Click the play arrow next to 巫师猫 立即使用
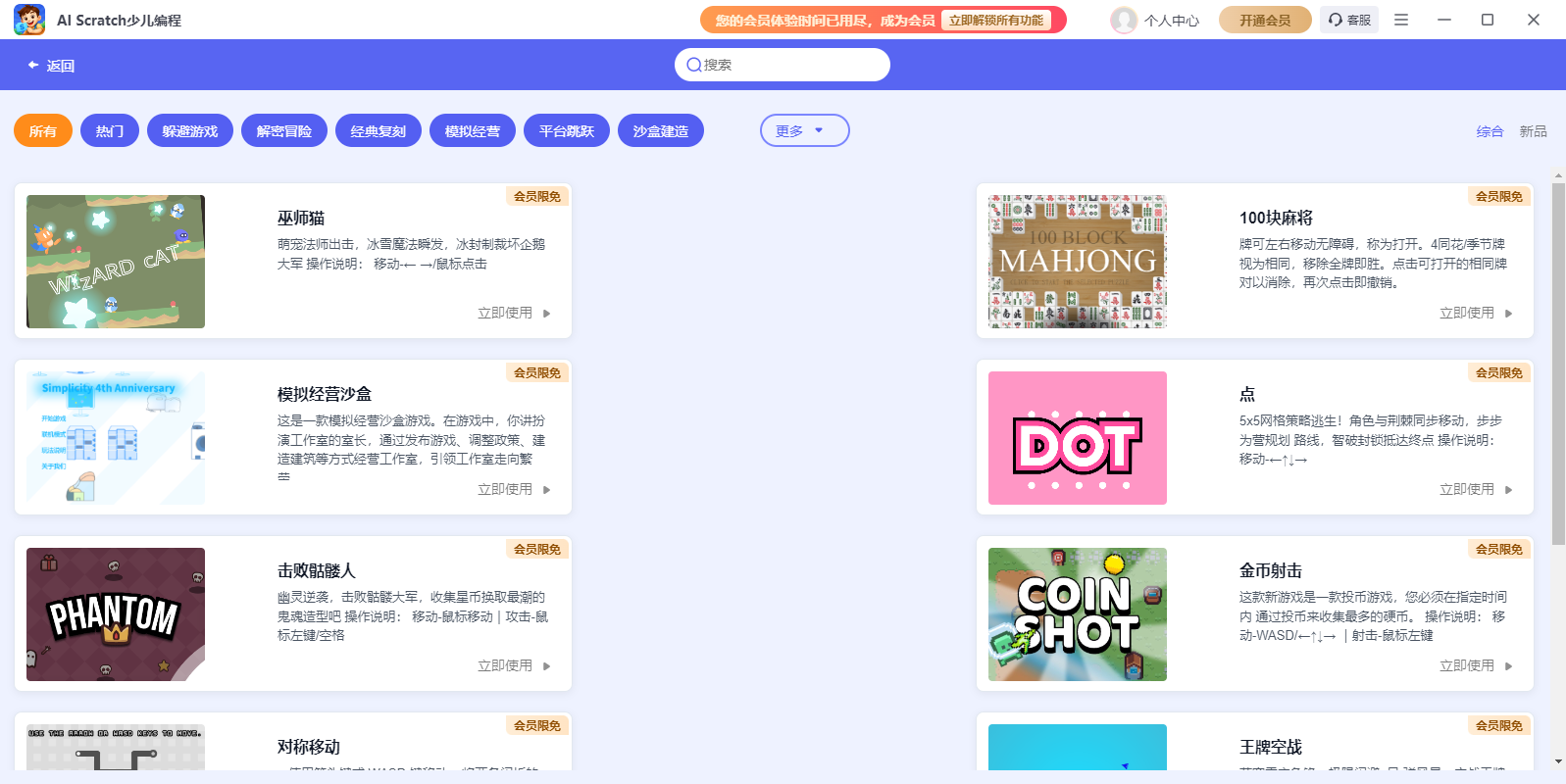 click(547, 314)
